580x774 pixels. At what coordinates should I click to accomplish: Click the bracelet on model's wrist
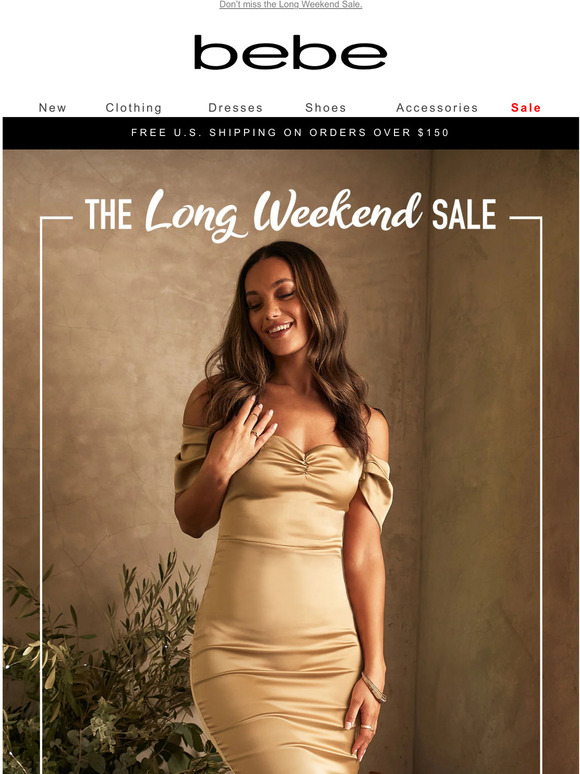pyautogui.click(x=374, y=687)
